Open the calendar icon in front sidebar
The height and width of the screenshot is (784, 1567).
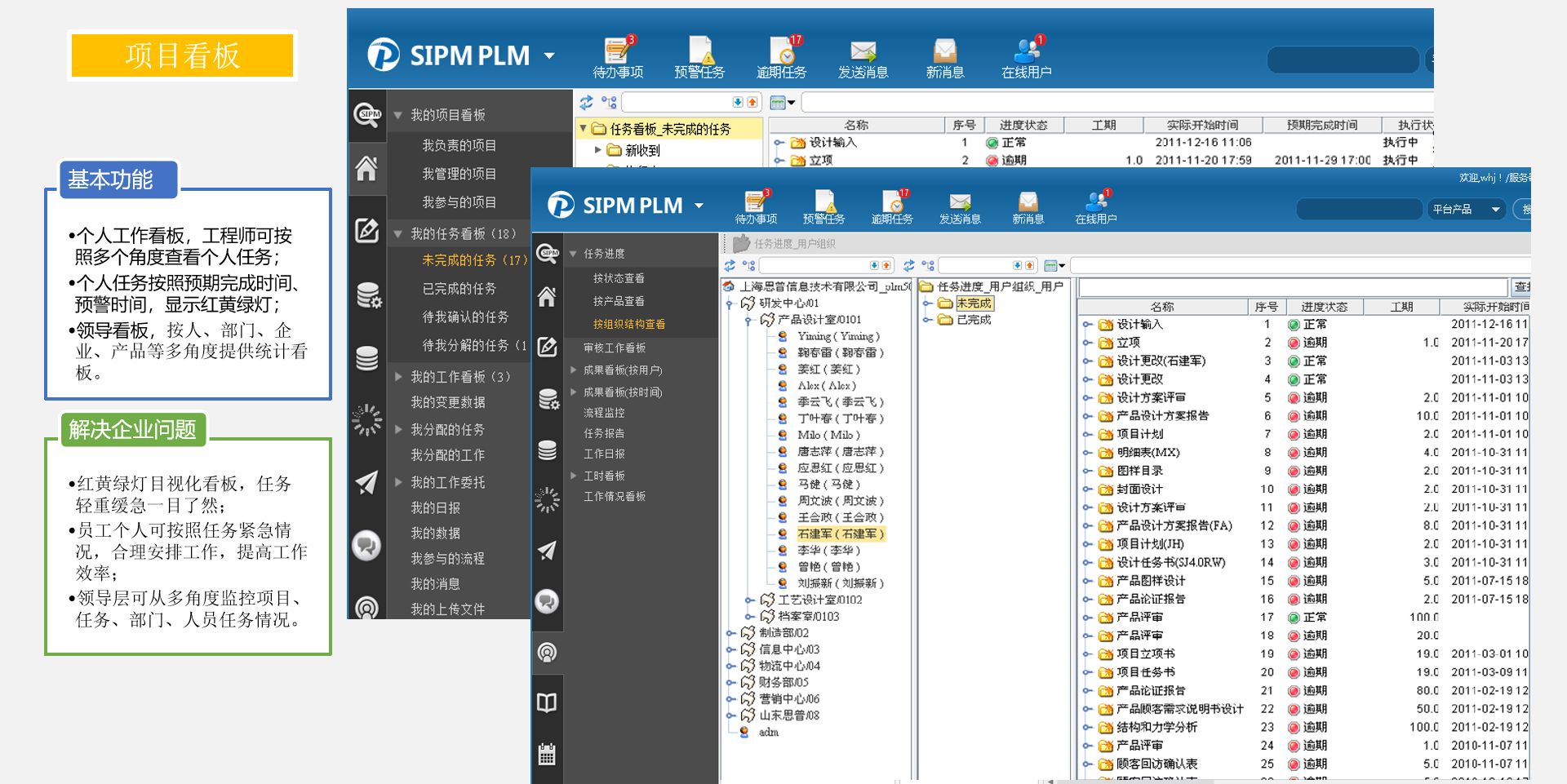547,755
